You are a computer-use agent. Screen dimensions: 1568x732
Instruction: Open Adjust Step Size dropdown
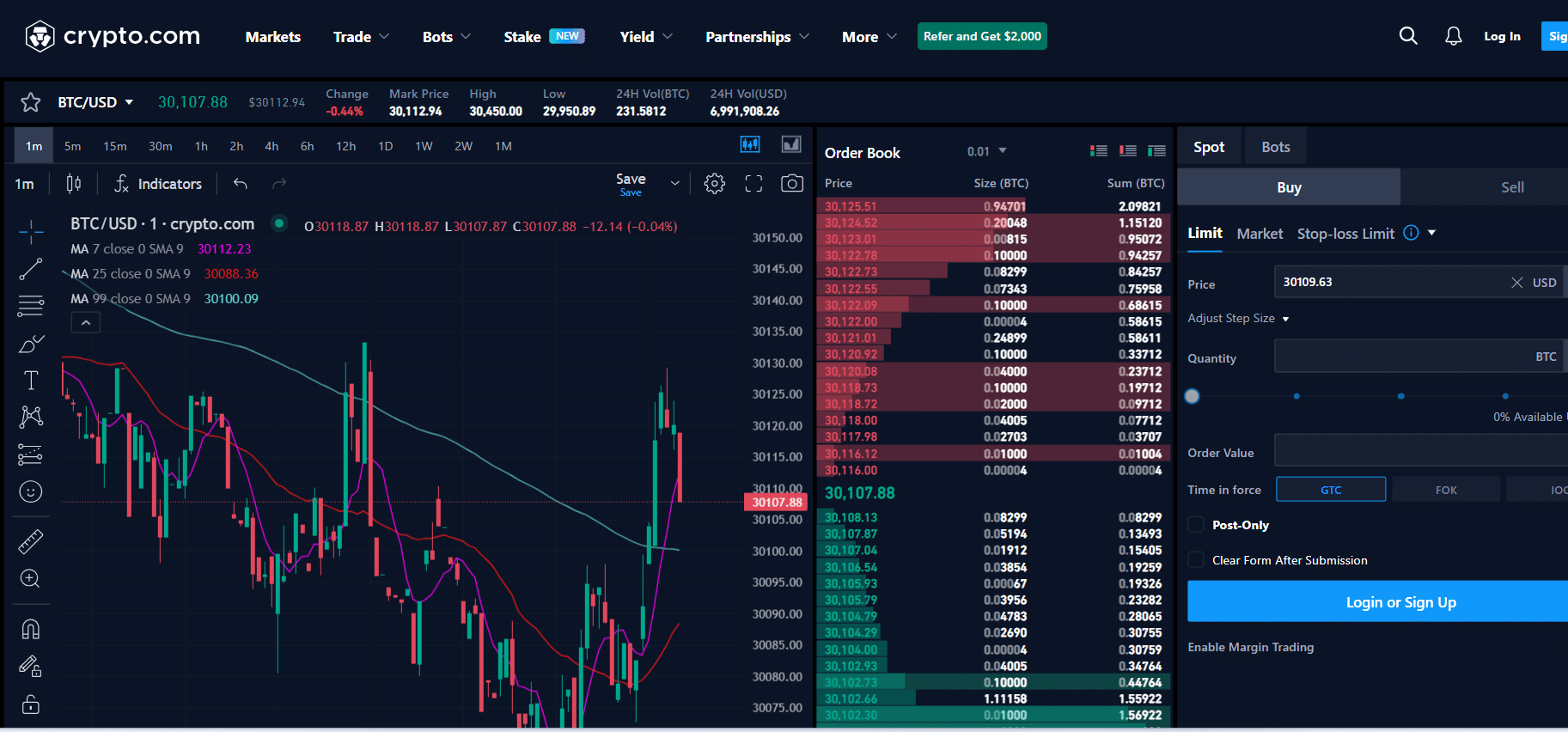pos(1239,318)
